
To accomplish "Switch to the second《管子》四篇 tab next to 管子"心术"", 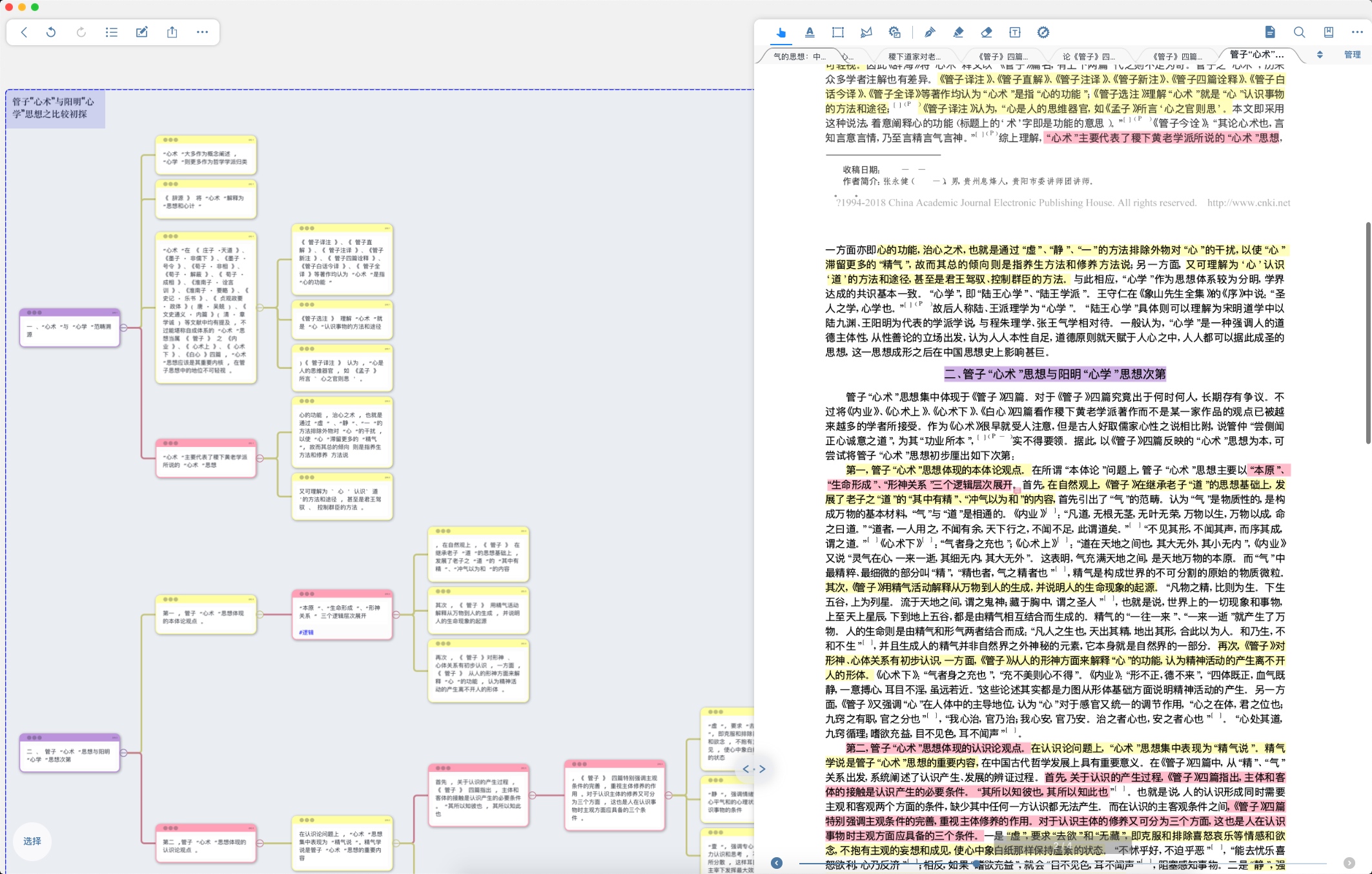I will click(1177, 56).
